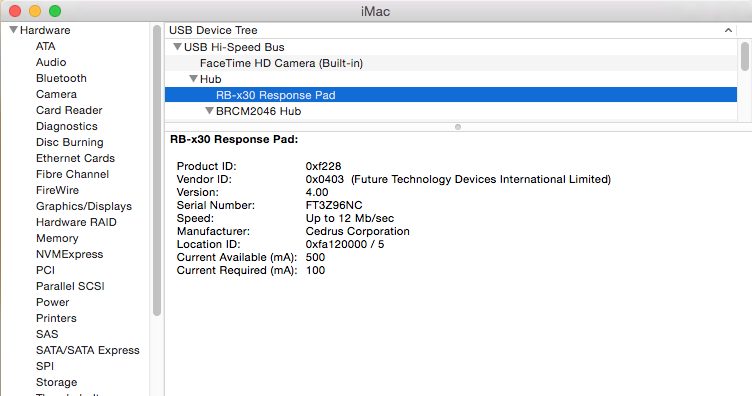Click the Vendor ID value 0x0403
The image size is (752, 396).
click(x=325, y=179)
